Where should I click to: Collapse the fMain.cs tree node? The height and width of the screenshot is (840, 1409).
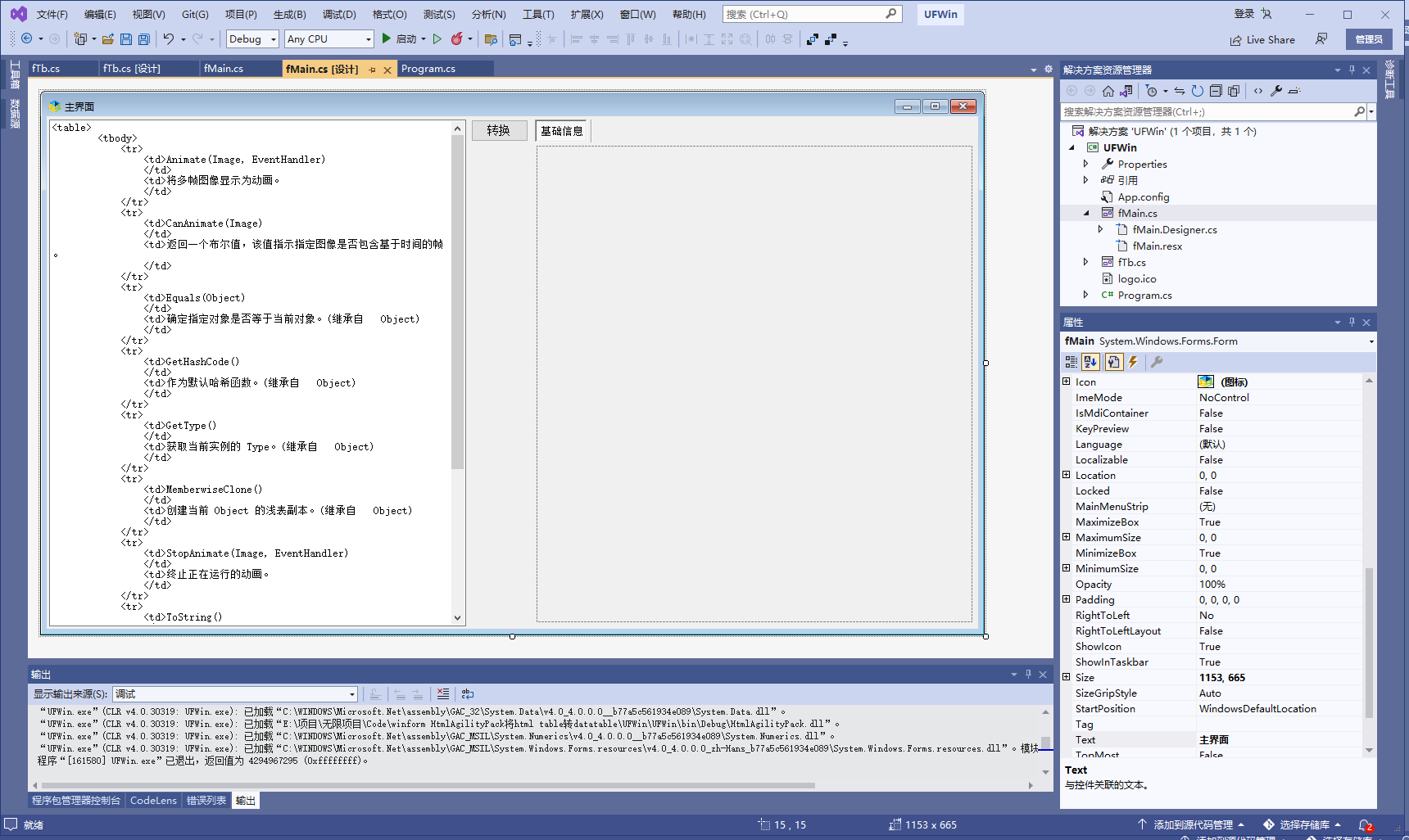[1086, 213]
